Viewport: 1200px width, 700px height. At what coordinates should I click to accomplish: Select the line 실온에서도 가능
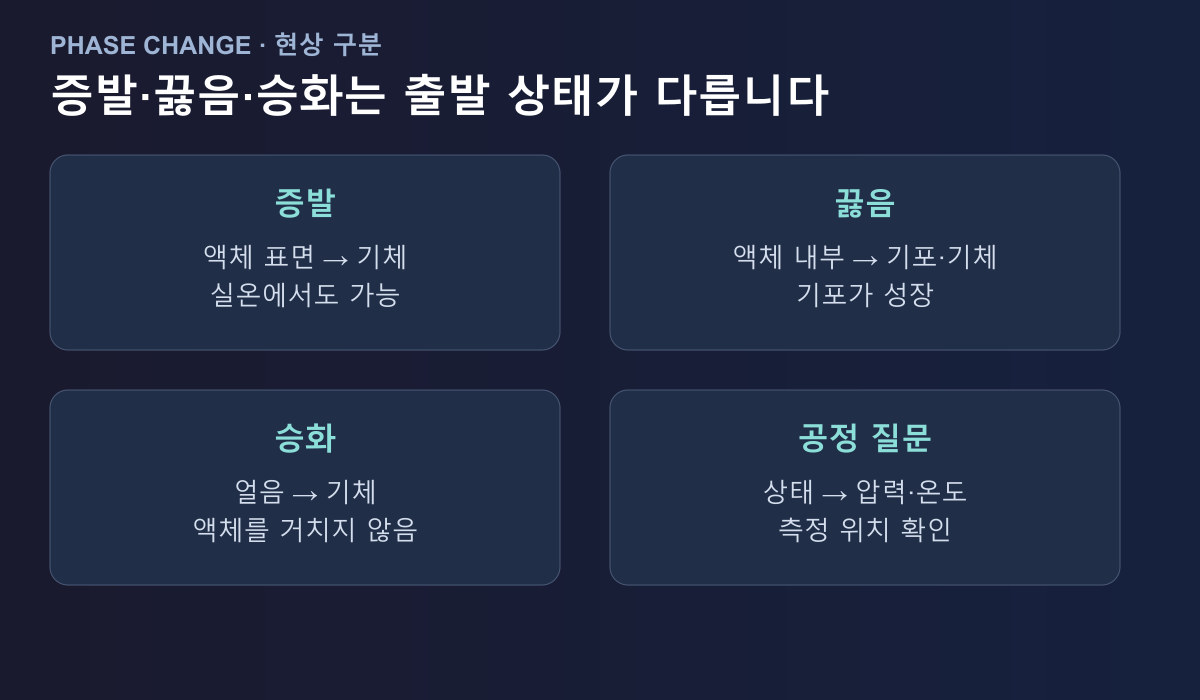click(x=305, y=295)
